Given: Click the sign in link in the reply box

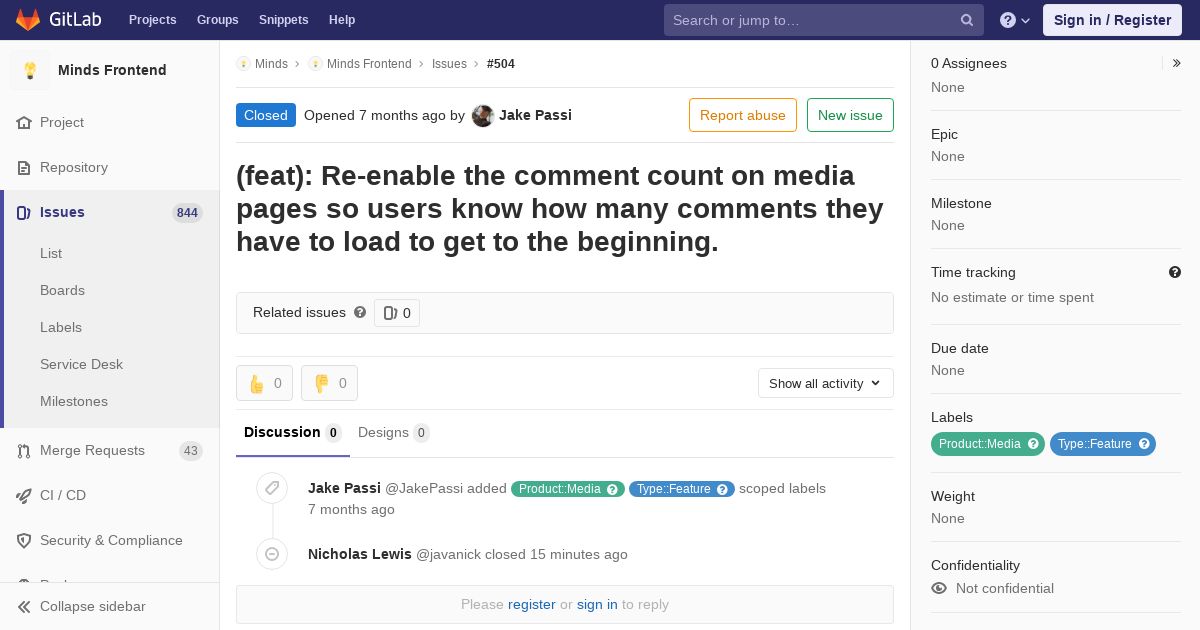Looking at the screenshot, I should pos(597,604).
